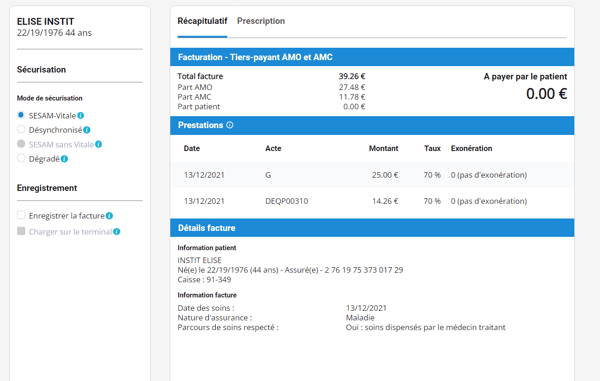Show info for Charger sur le terminal

(117, 231)
